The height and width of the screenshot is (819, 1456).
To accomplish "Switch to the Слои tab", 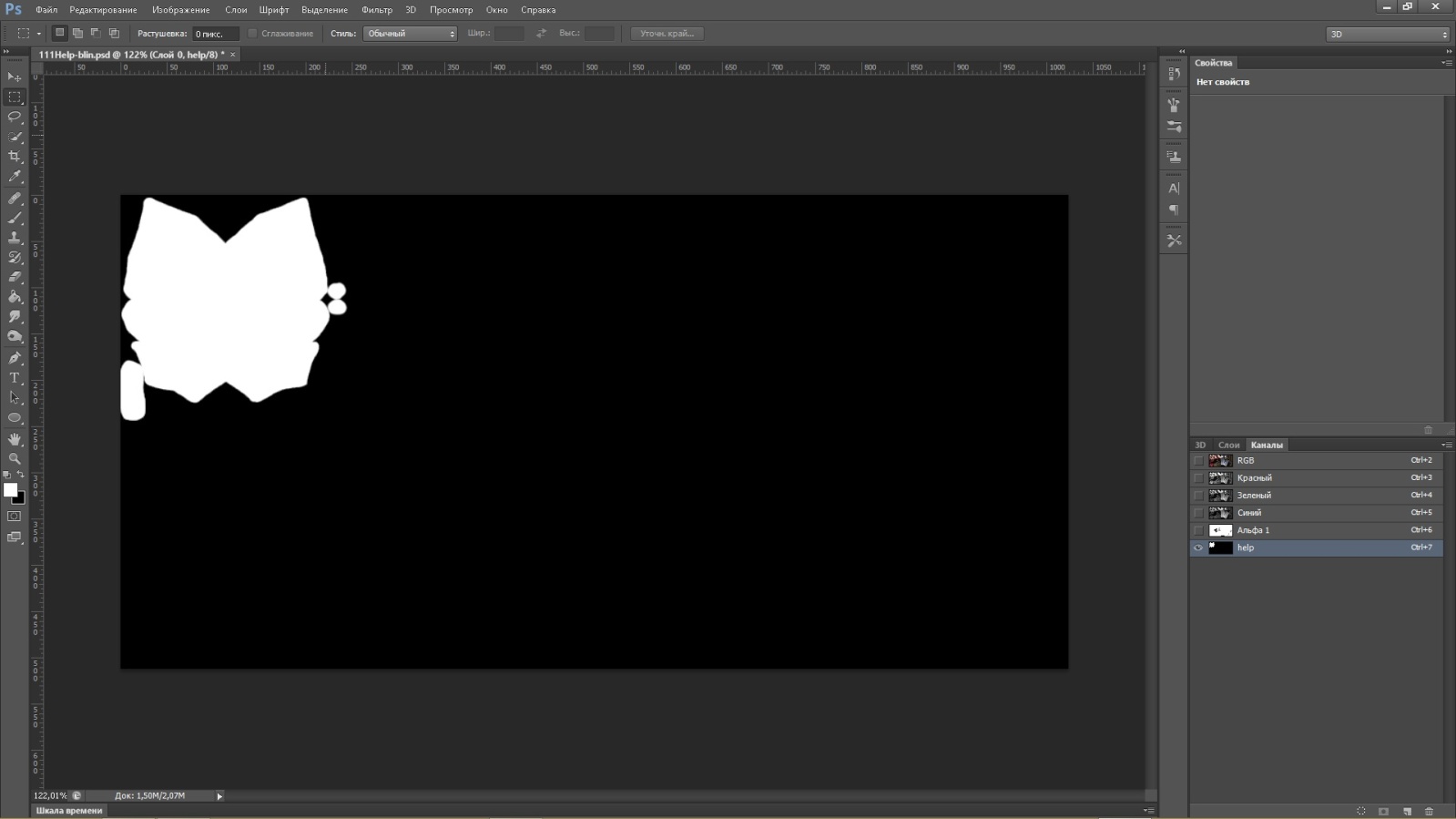I will 1229,445.
